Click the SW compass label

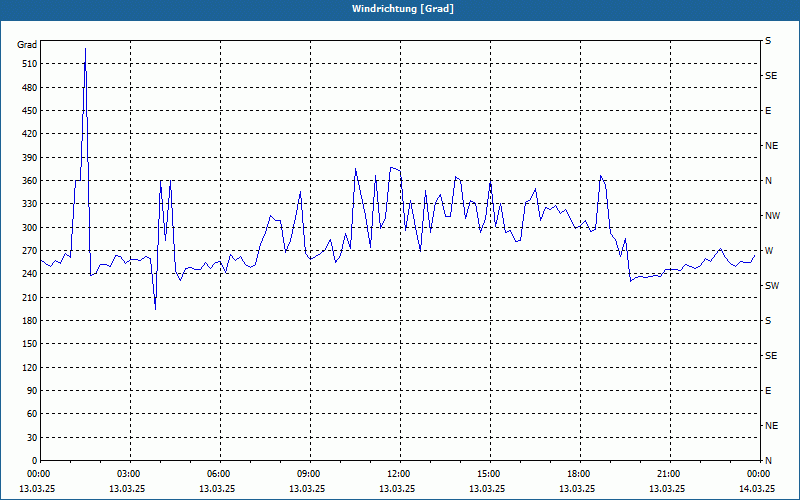tap(772, 286)
